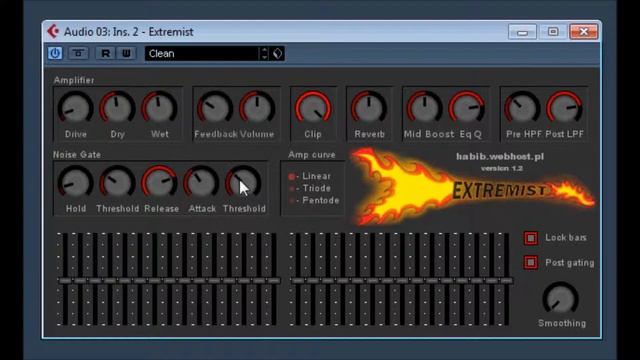Screen dimensions: 640x360
Task: Click the 'Amp curve' section label
Action: 312,155
